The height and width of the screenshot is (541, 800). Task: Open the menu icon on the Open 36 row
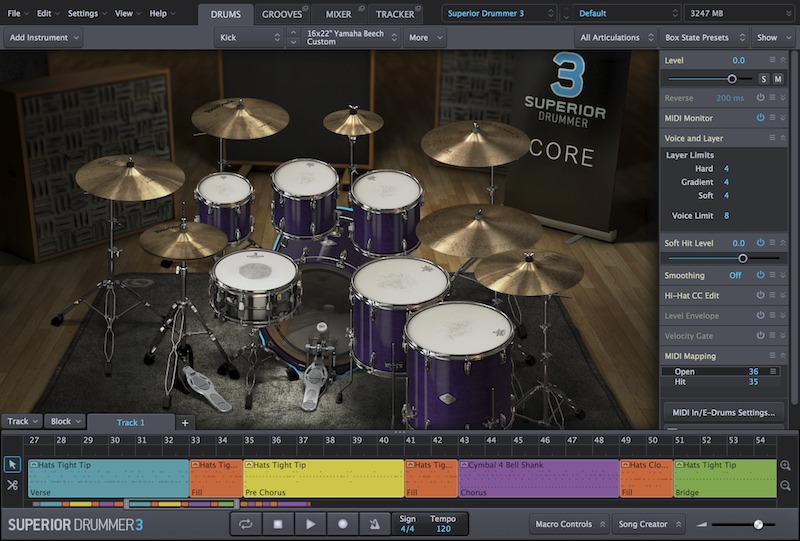point(773,371)
